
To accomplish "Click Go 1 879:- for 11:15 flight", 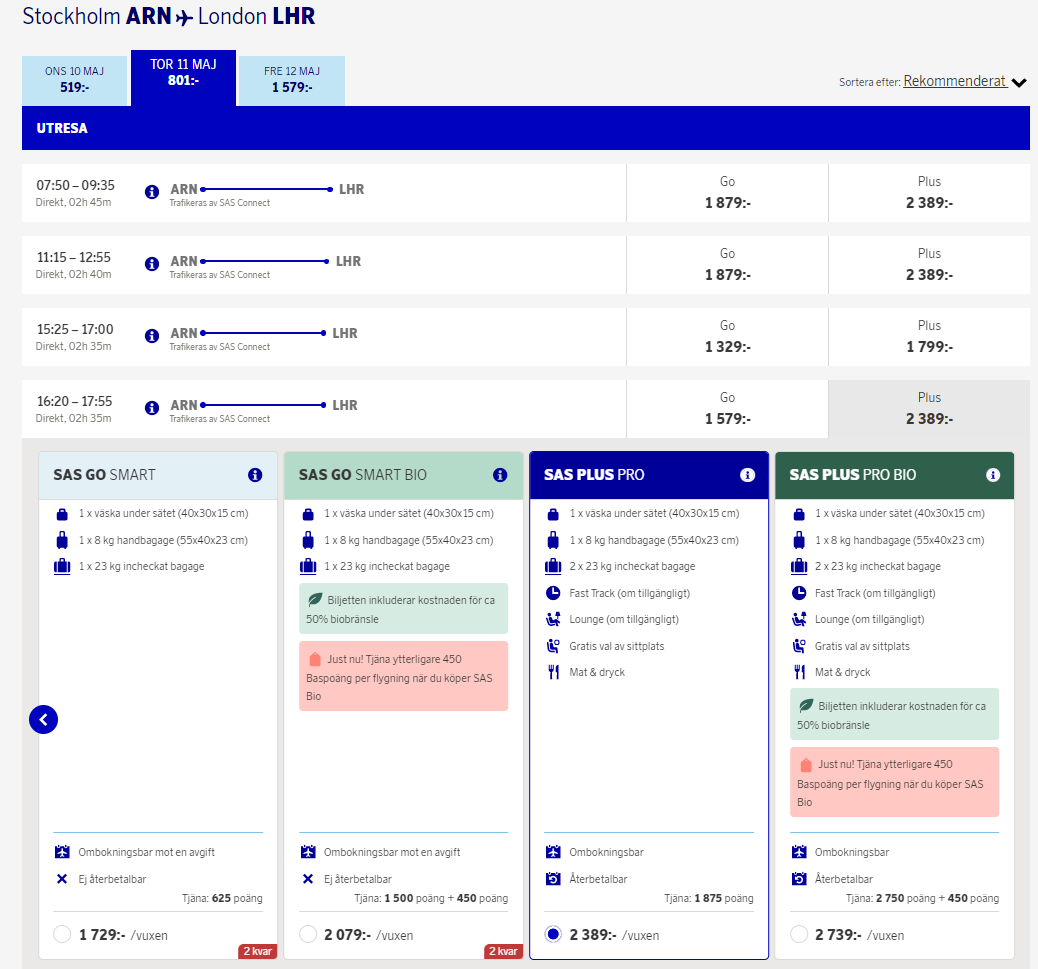I will click(727, 265).
